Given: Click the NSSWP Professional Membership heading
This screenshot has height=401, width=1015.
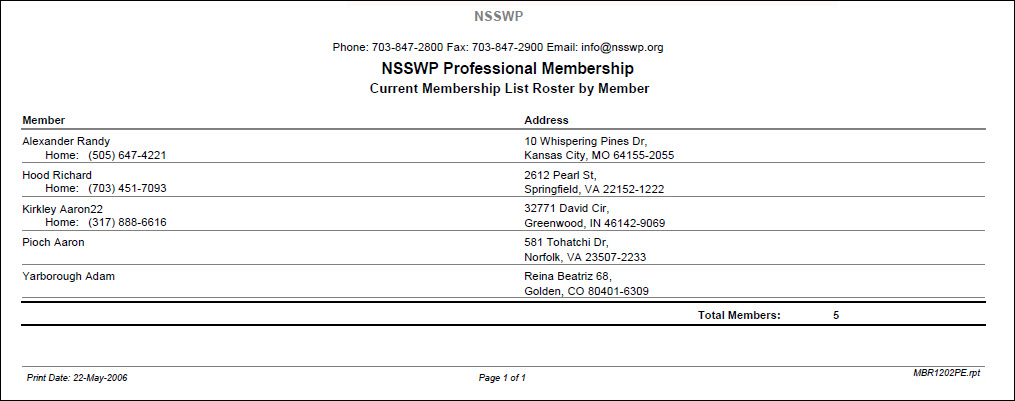Looking at the screenshot, I should coord(507,69).
